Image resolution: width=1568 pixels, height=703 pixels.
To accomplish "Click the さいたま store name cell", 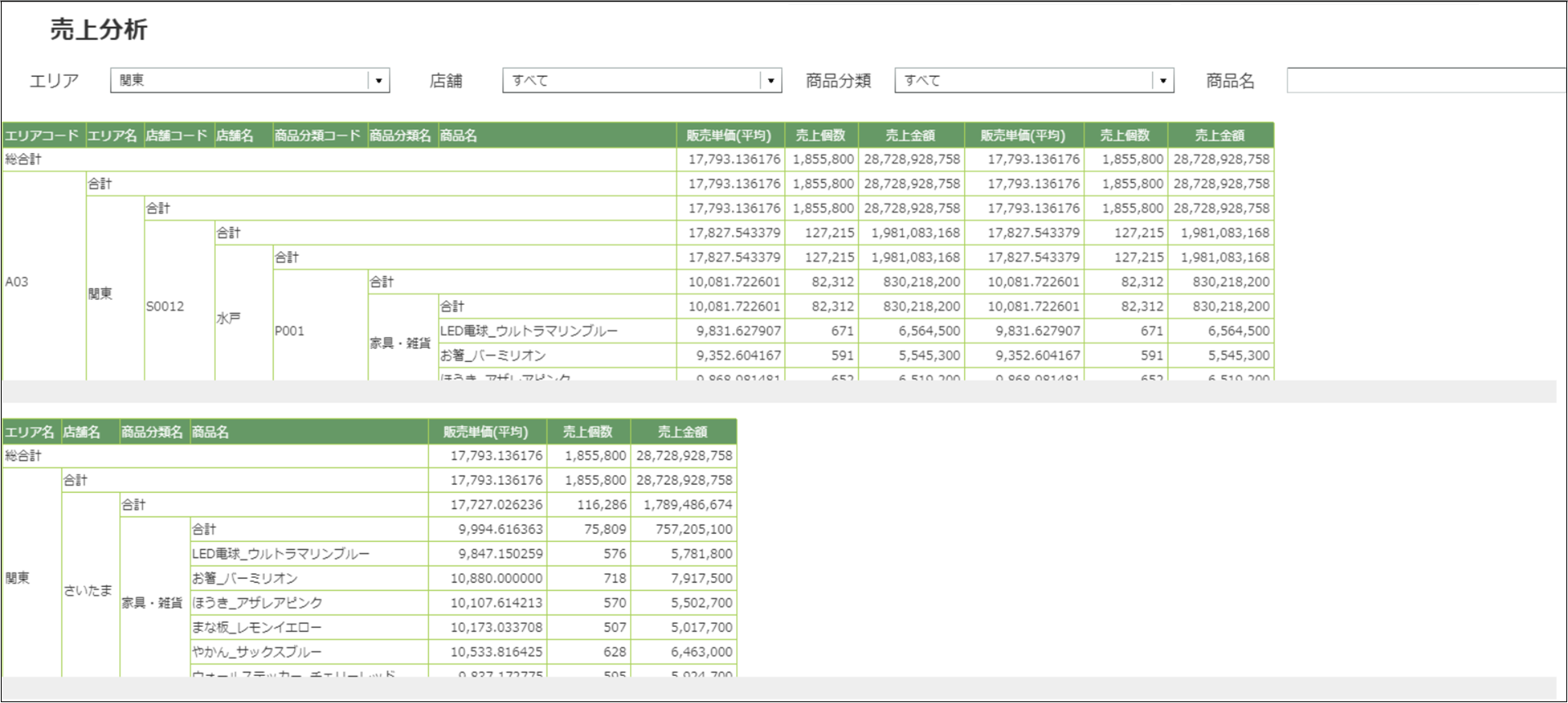I will 88,590.
